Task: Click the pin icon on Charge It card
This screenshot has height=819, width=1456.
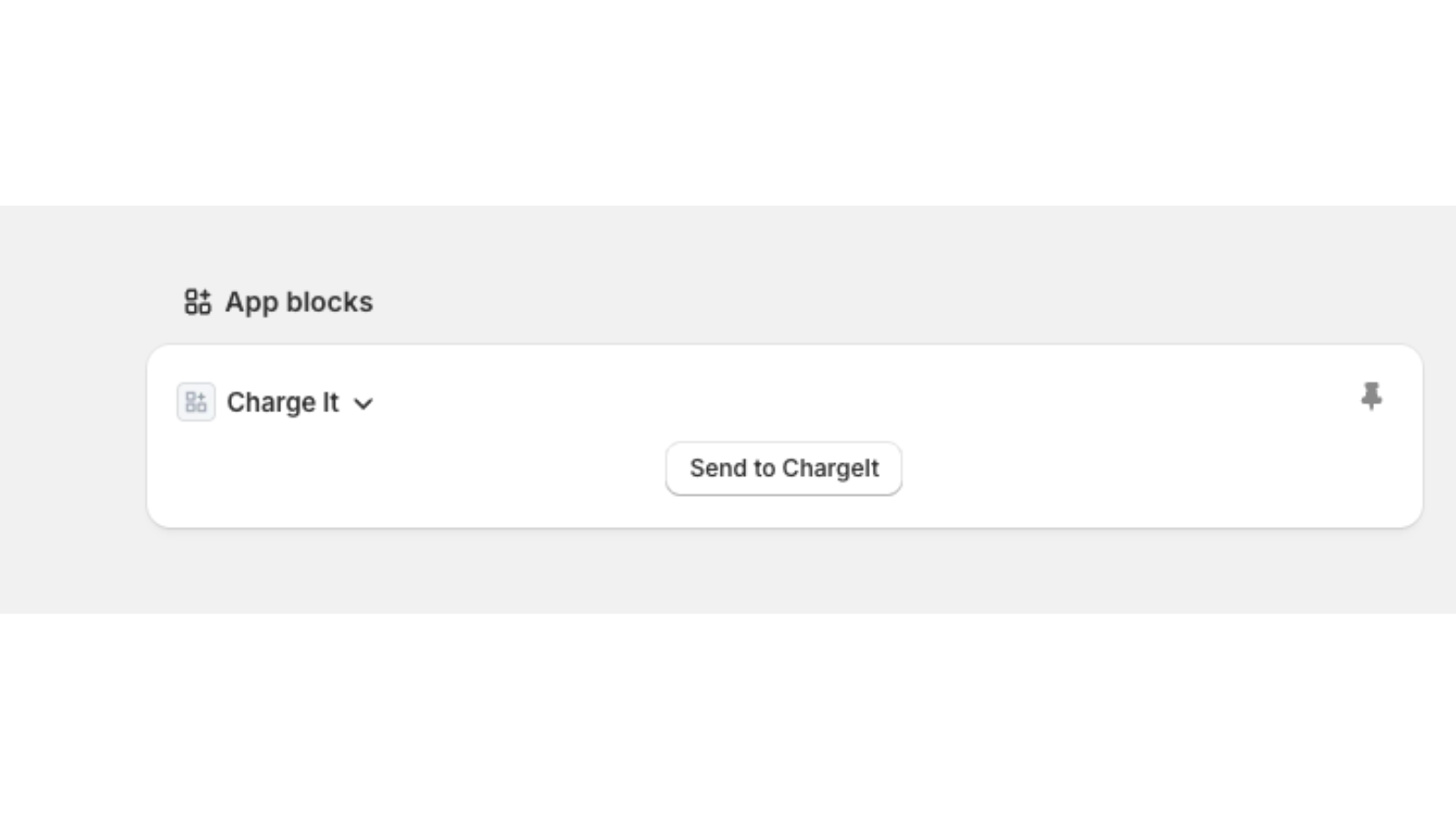Action: click(1371, 396)
